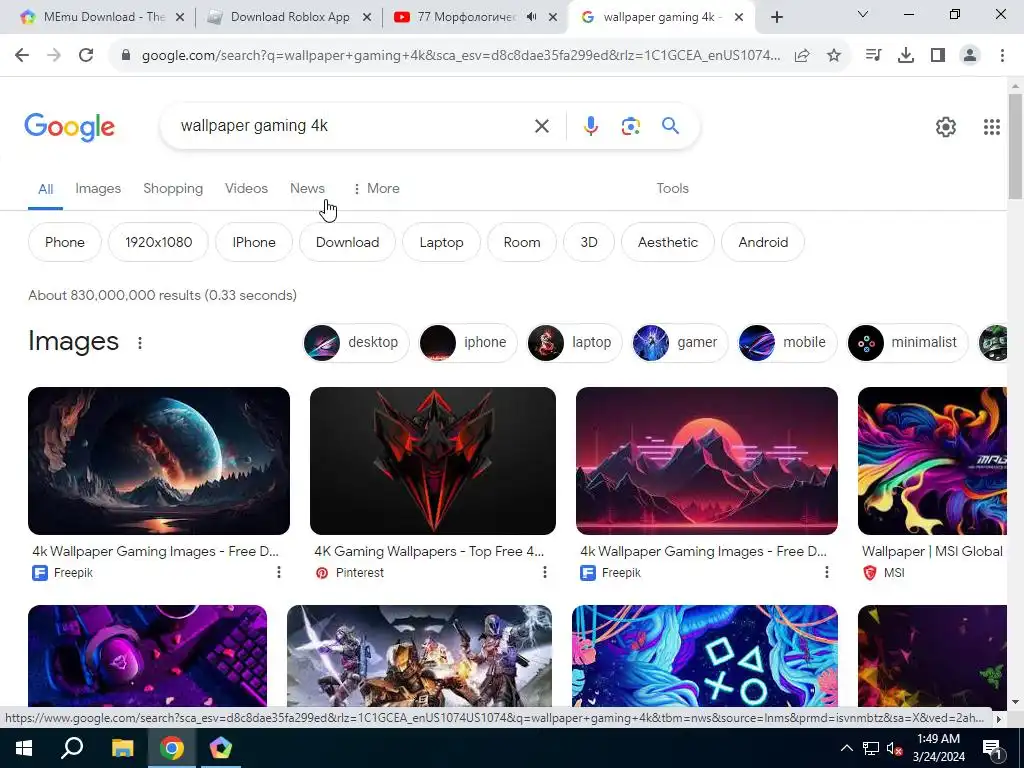Open Windows taskbar search
The height and width of the screenshot is (768, 1024).
[72, 748]
